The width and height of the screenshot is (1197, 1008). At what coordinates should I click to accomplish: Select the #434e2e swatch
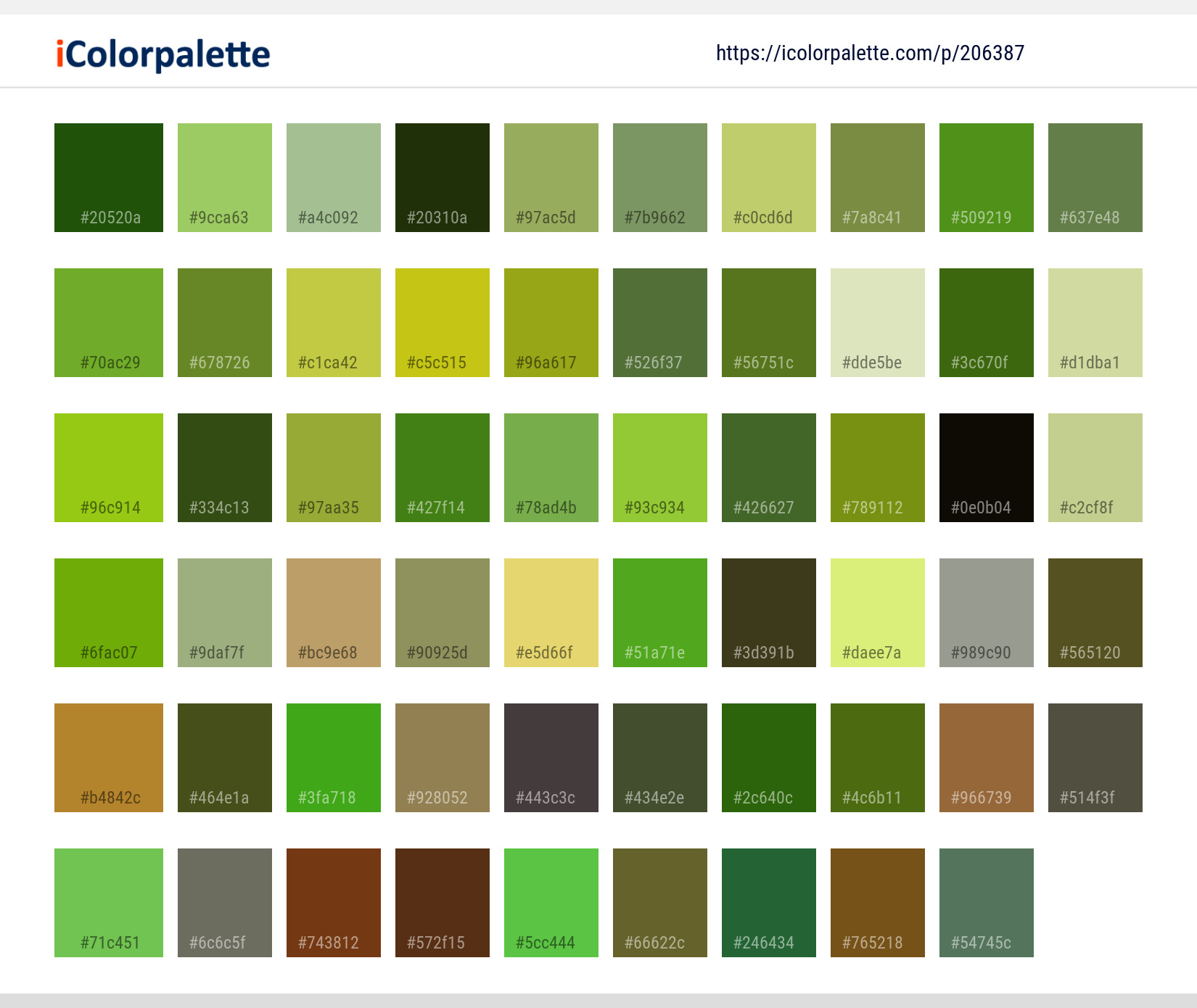(x=660, y=758)
